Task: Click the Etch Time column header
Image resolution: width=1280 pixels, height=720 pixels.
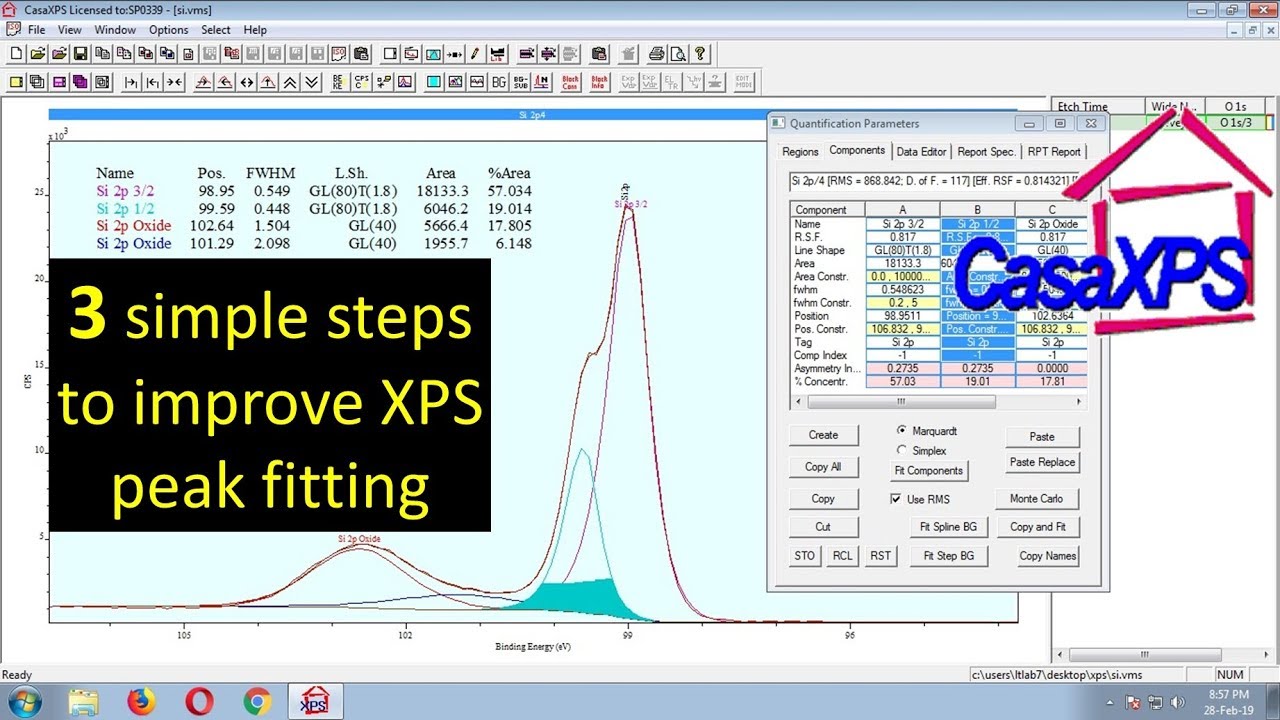Action: point(1098,106)
